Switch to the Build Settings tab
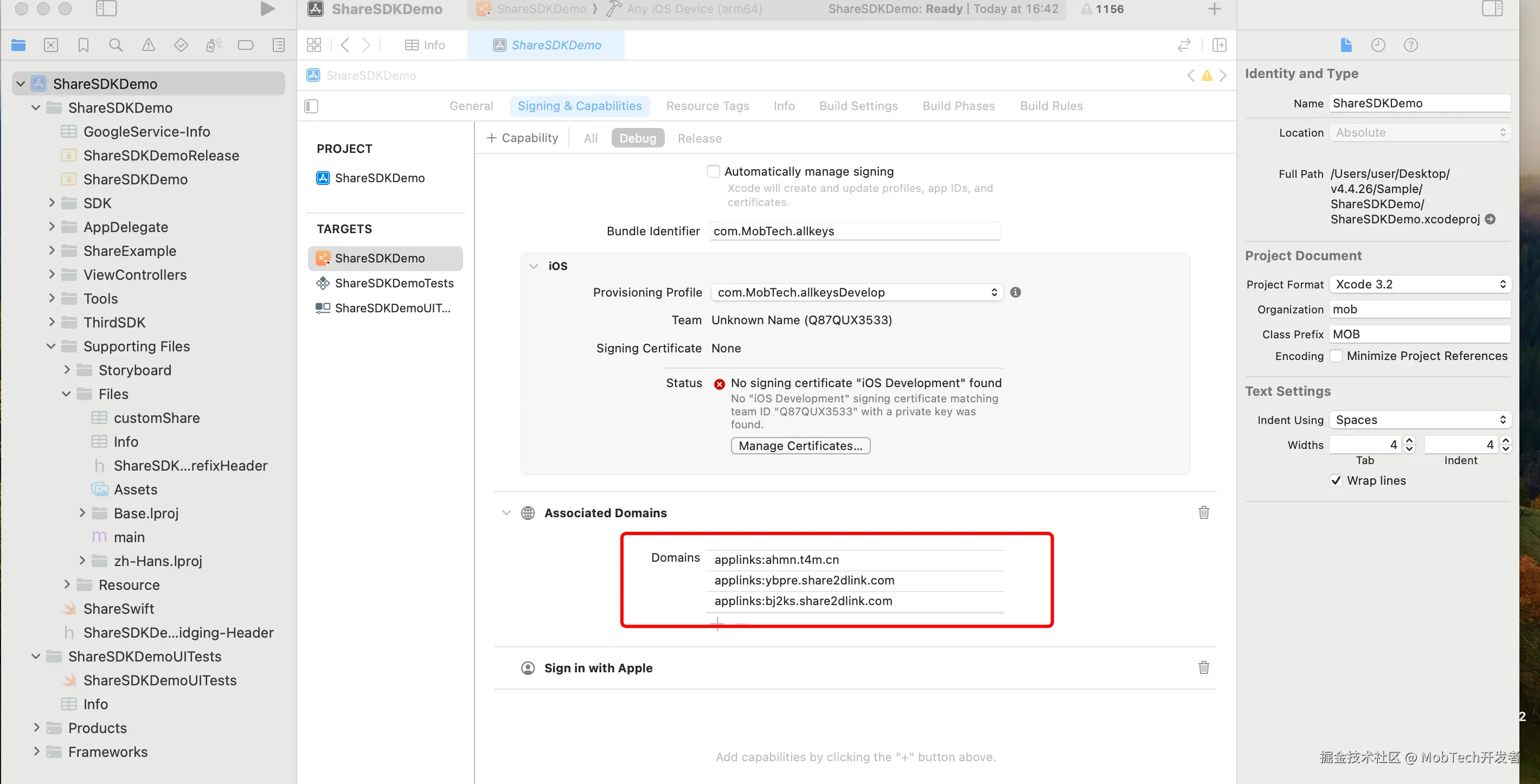Image resolution: width=1540 pixels, height=784 pixels. (858, 106)
